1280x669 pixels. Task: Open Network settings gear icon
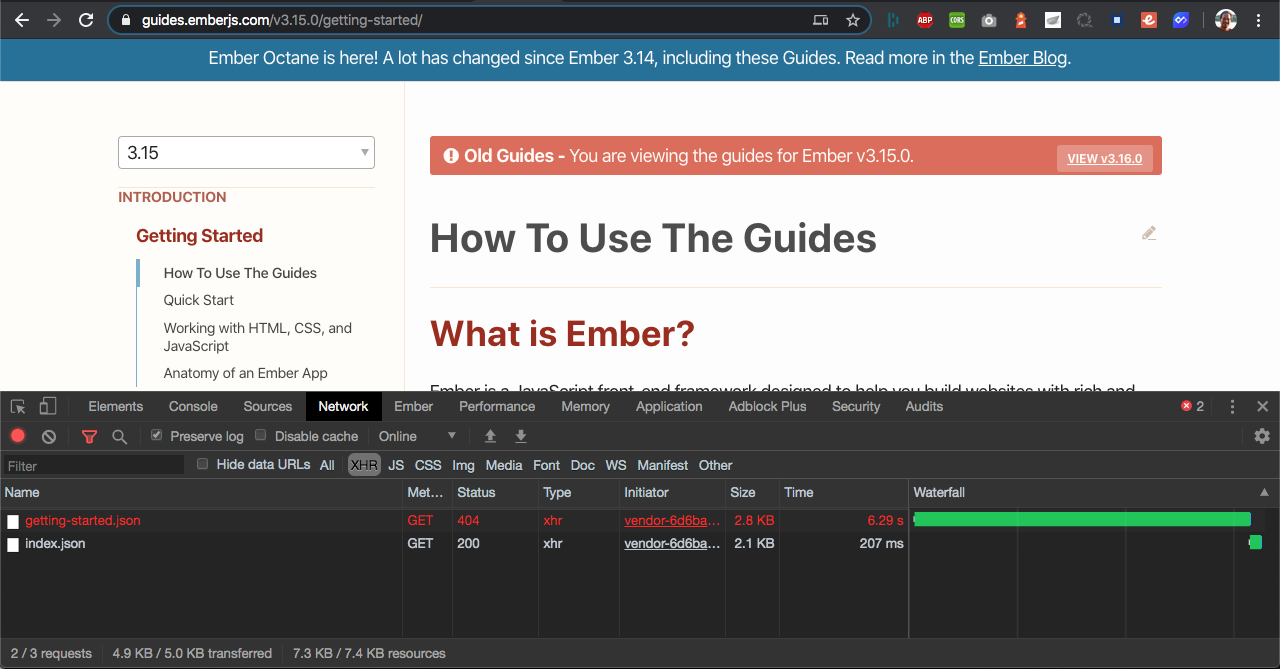1262,436
